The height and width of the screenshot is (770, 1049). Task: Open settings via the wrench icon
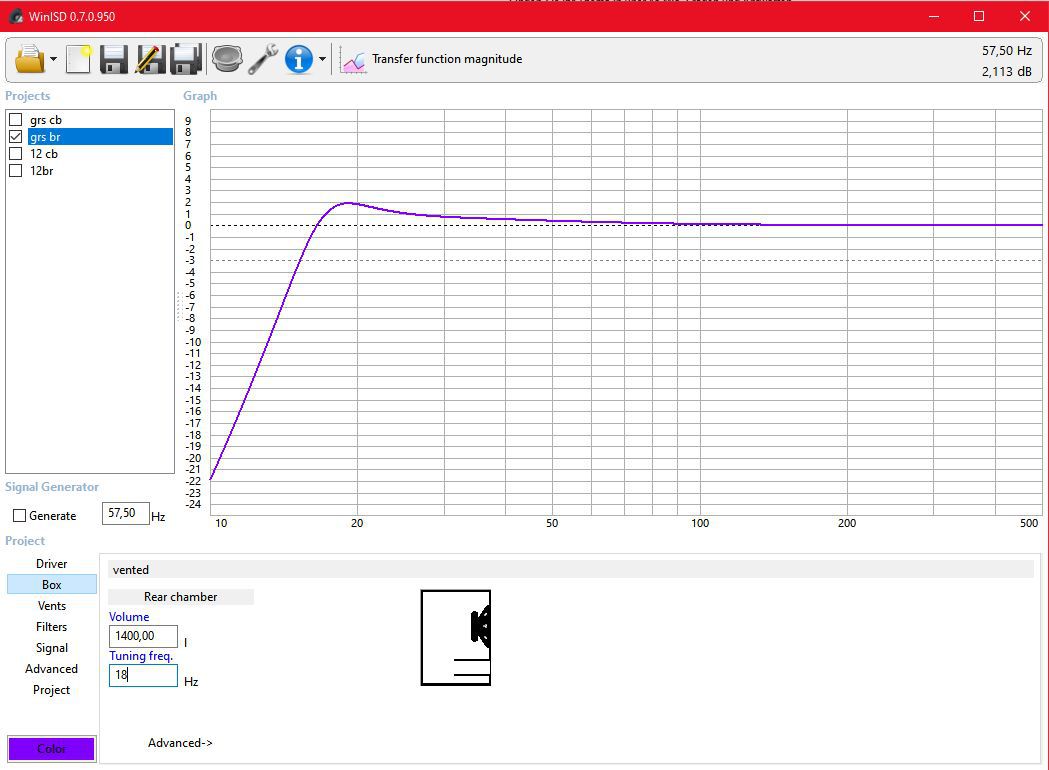tap(263, 59)
